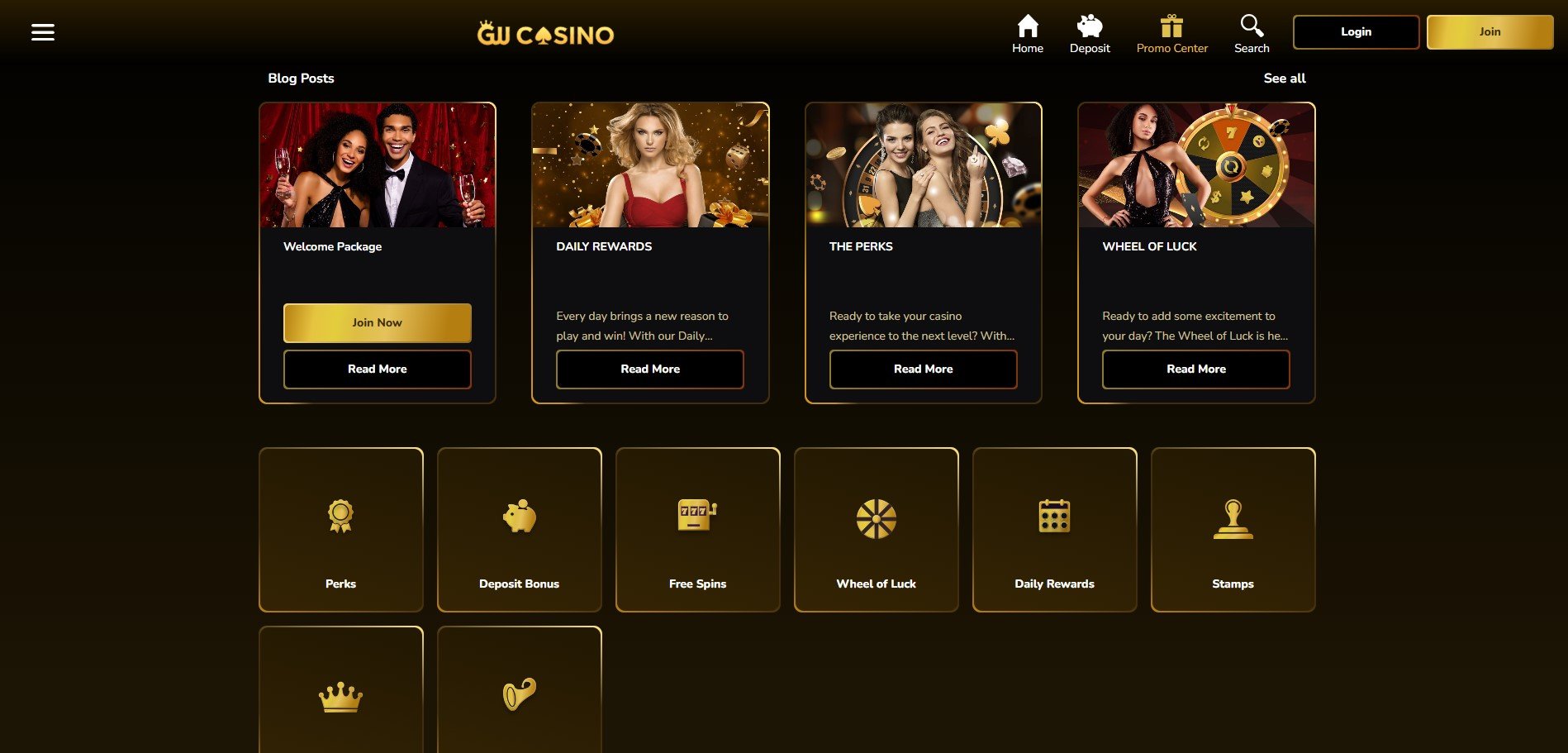Click the GW Casino logo
1568x753 pixels.
(x=545, y=34)
